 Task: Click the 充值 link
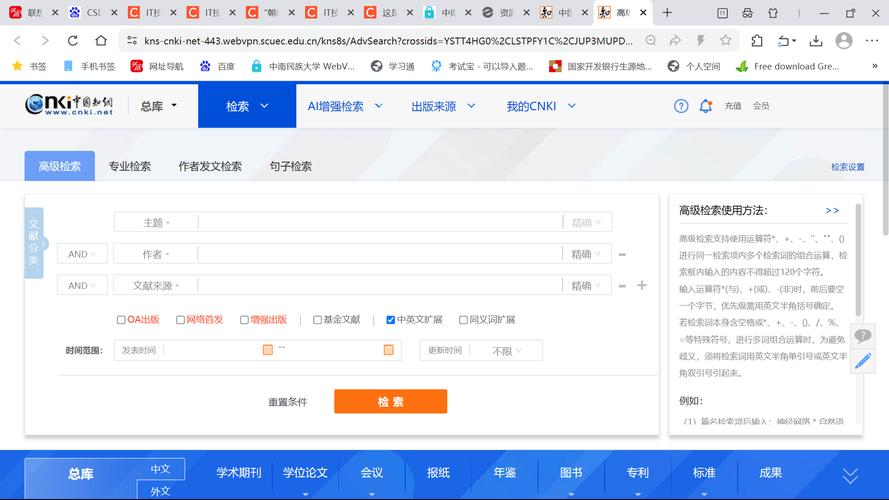(733, 106)
